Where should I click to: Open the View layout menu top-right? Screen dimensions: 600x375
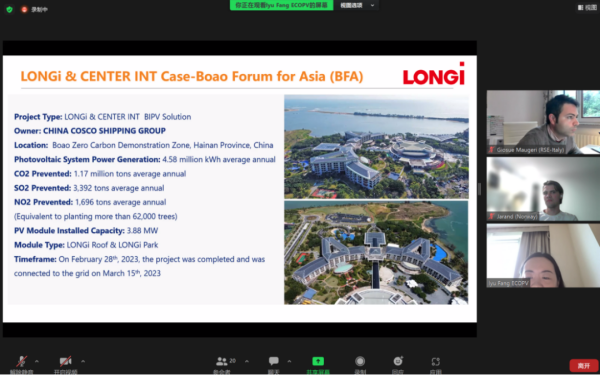pyautogui.click(x=587, y=7)
